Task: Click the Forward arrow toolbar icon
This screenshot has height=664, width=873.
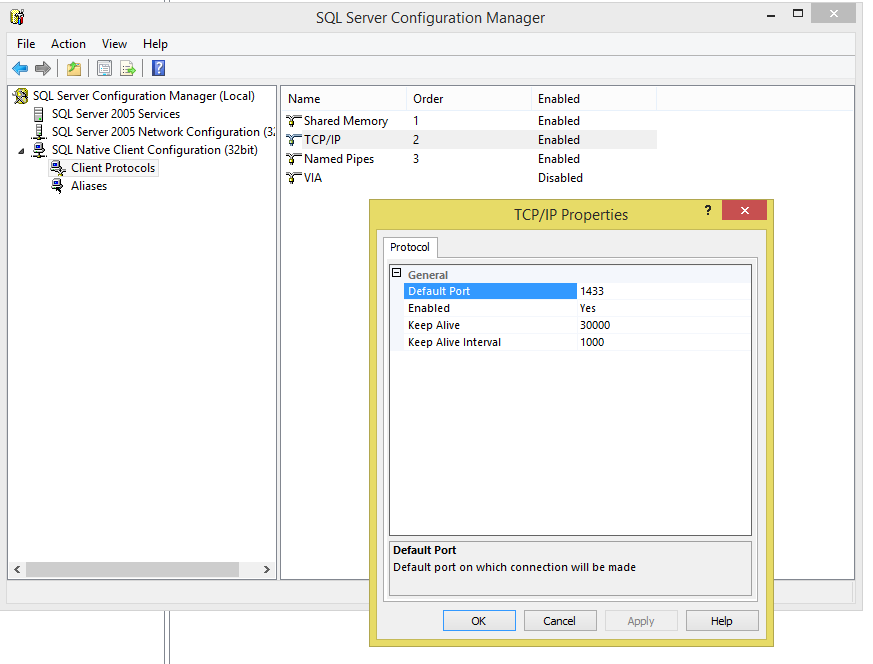Action: click(x=43, y=68)
